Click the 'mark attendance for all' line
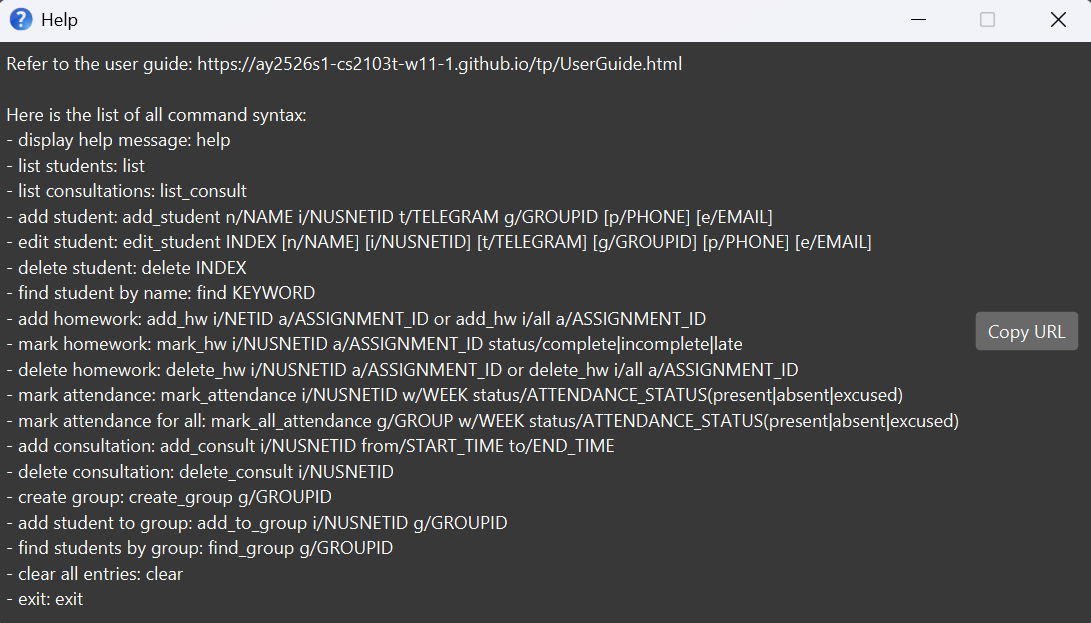 (x=482, y=421)
